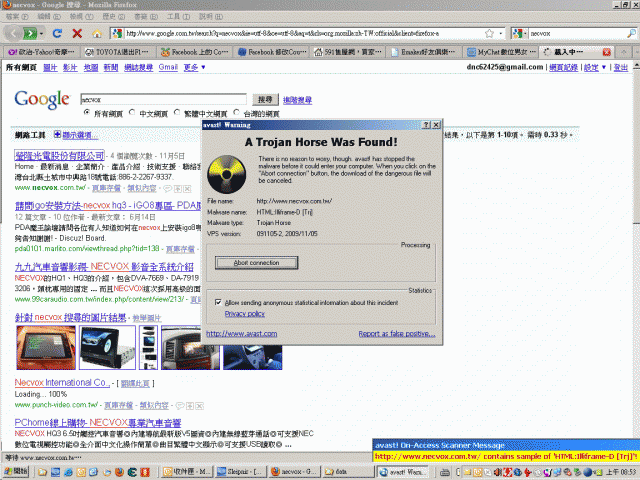Switch to the necvox Firefox taskbar button
This screenshot has height=480, width=640.
click(x=294, y=472)
